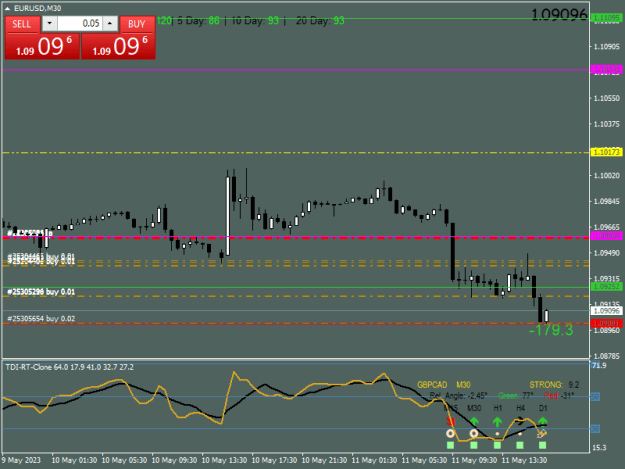The width and height of the screenshot is (625, 469).
Task: Click the black right arrow under H4
Action: tap(520, 419)
